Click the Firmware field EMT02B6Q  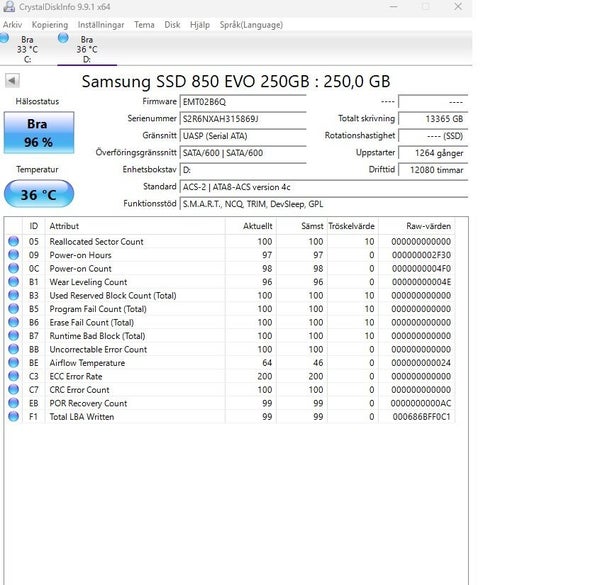(x=243, y=102)
